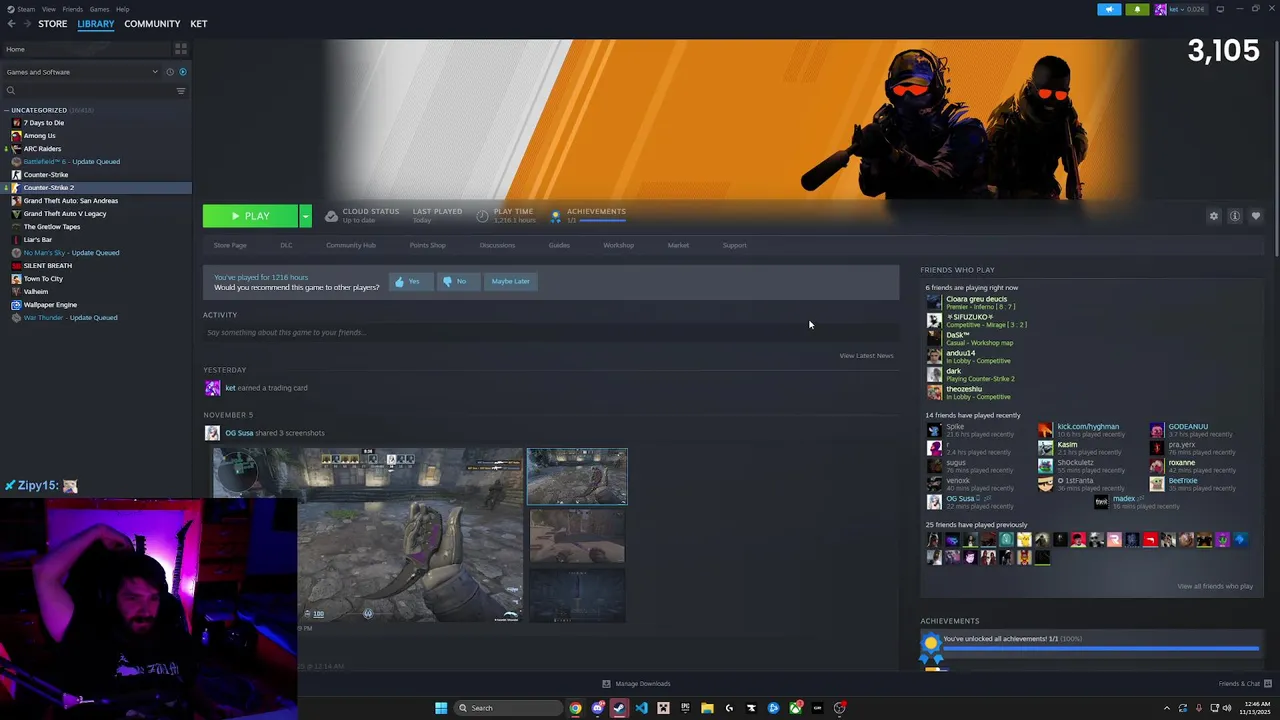Screen dimensions: 1280x720
Task: Click the ket profile avatar
Action: coord(1160,9)
